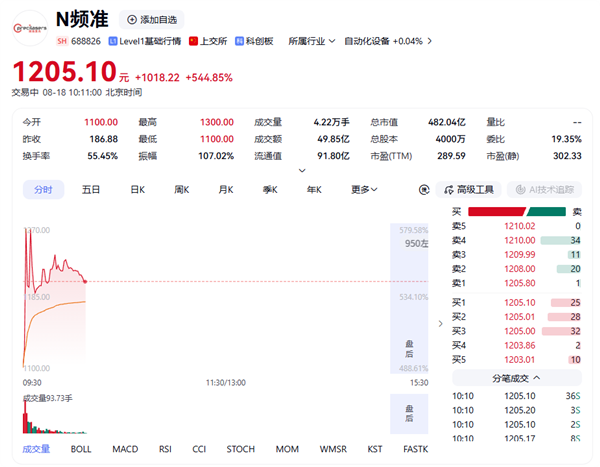600x467 pixels.
Task: Switch to the 年K tab
Action: point(314,189)
